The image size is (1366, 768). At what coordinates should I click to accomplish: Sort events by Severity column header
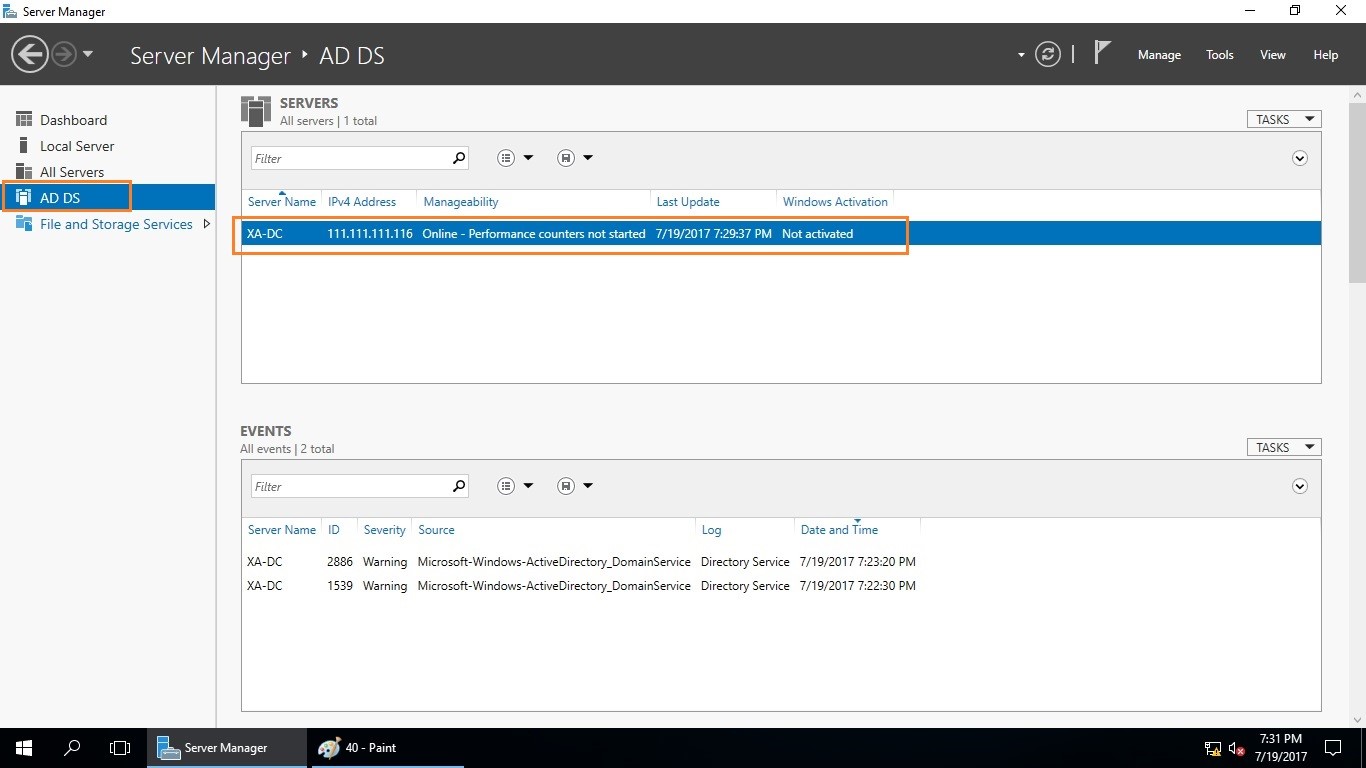(385, 530)
